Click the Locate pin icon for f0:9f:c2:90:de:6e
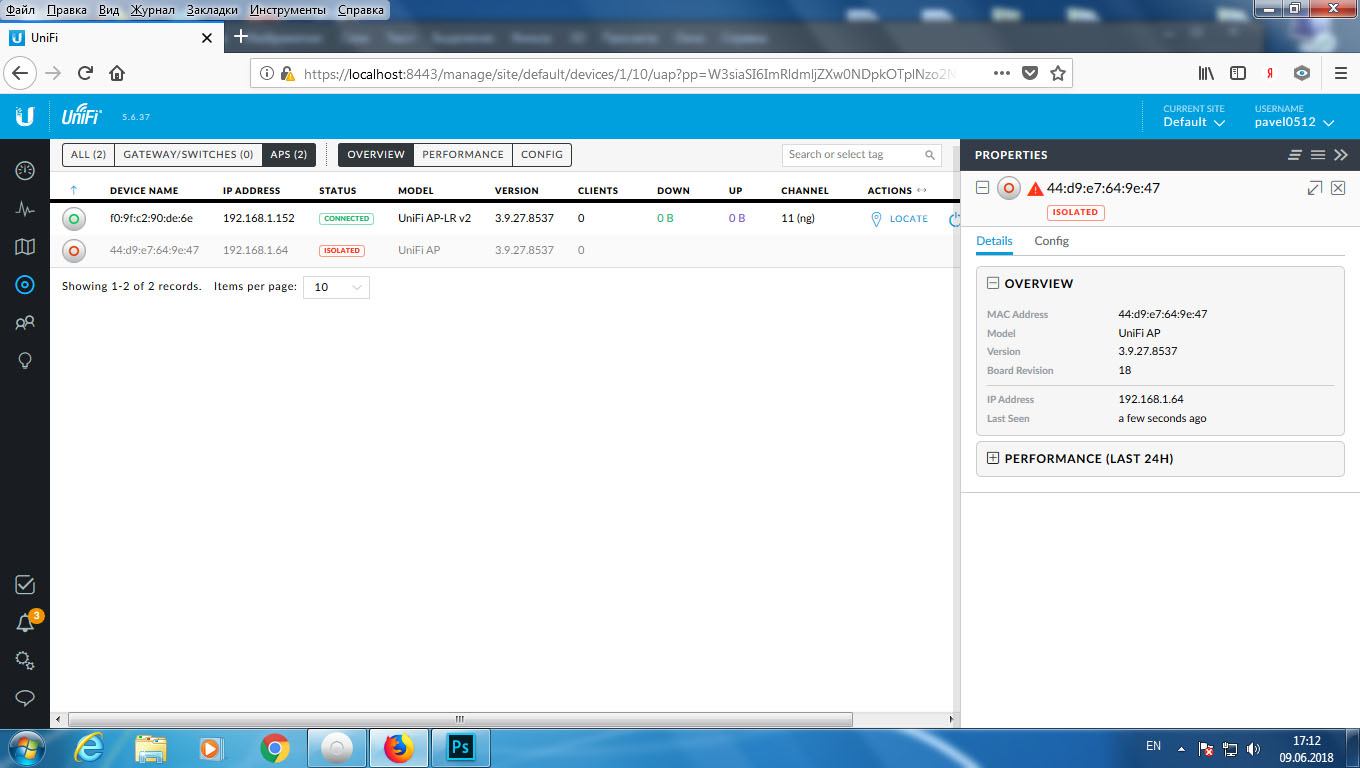1360x768 pixels. (876, 218)
